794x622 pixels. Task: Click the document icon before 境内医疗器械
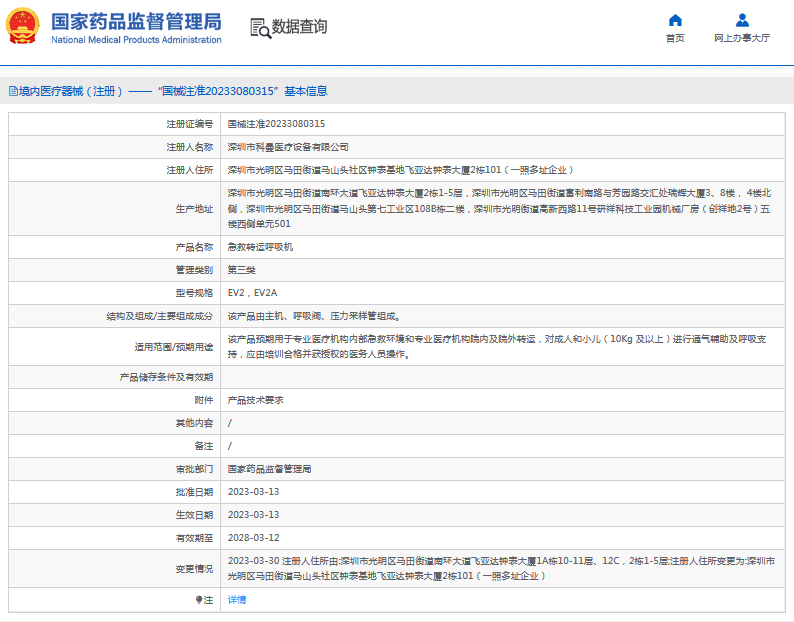[12, 91]
